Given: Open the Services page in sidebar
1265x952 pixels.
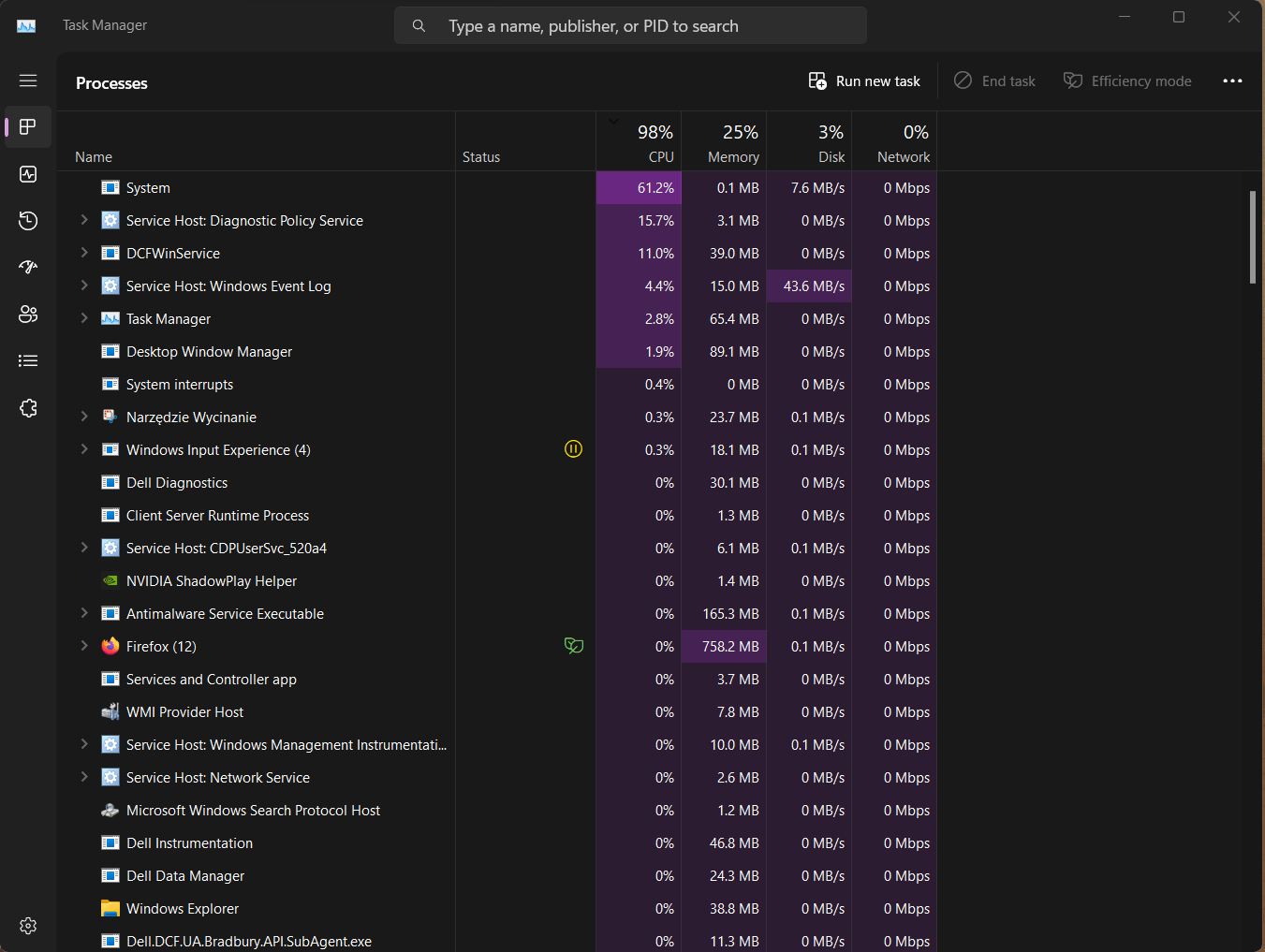Looking at the screenshot, I should (28, 408).
